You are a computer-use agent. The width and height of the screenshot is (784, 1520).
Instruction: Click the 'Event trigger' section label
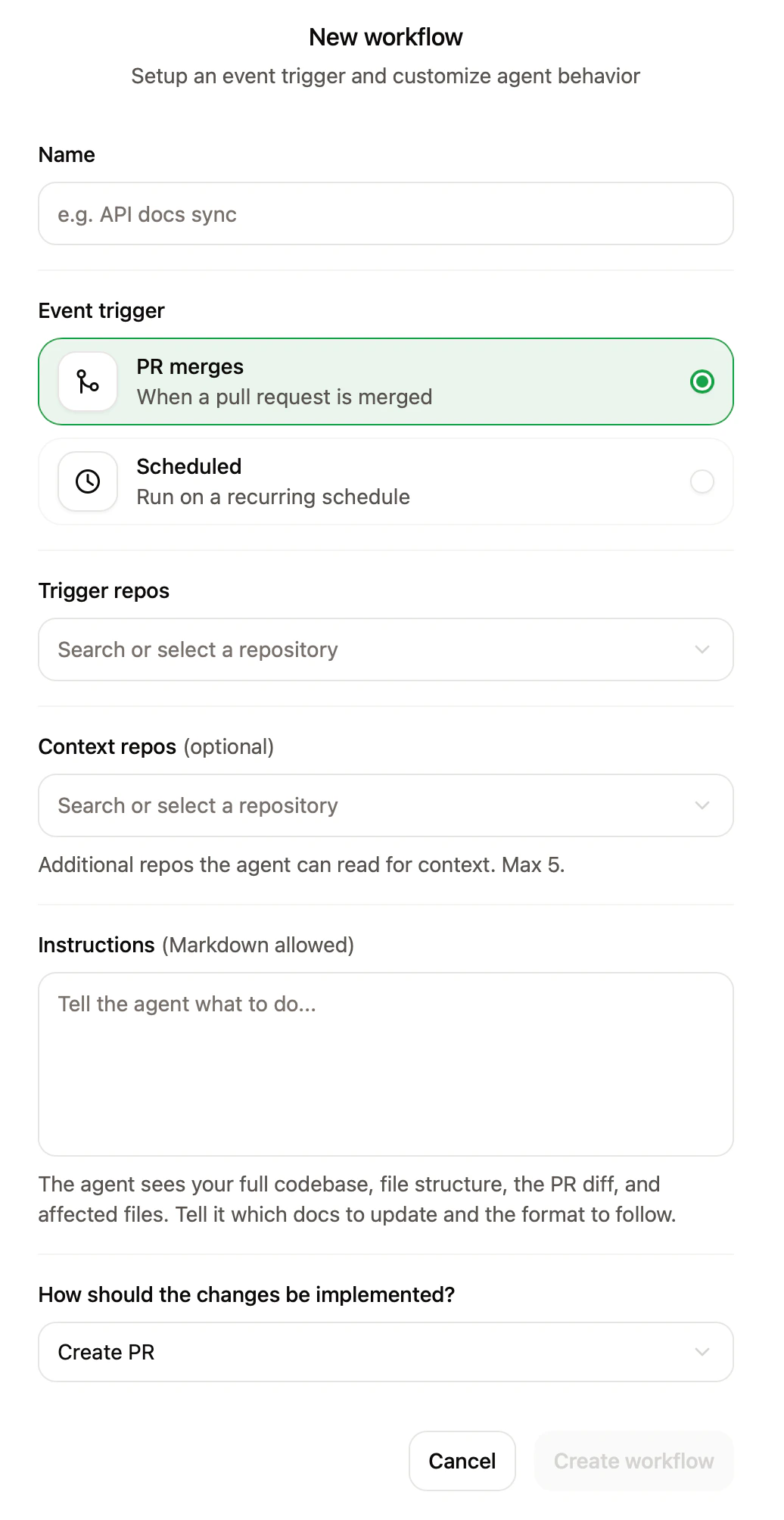tap(101, 310)
